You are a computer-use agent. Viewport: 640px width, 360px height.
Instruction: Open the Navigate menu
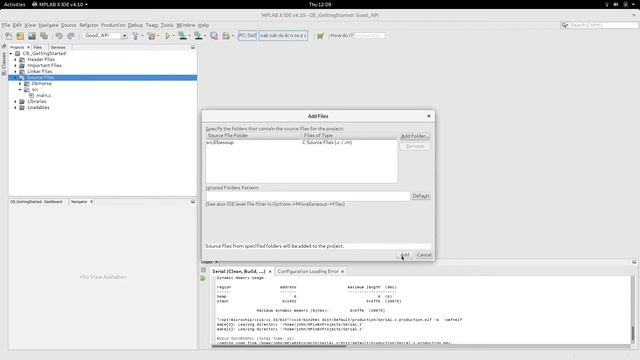[48, 25]
